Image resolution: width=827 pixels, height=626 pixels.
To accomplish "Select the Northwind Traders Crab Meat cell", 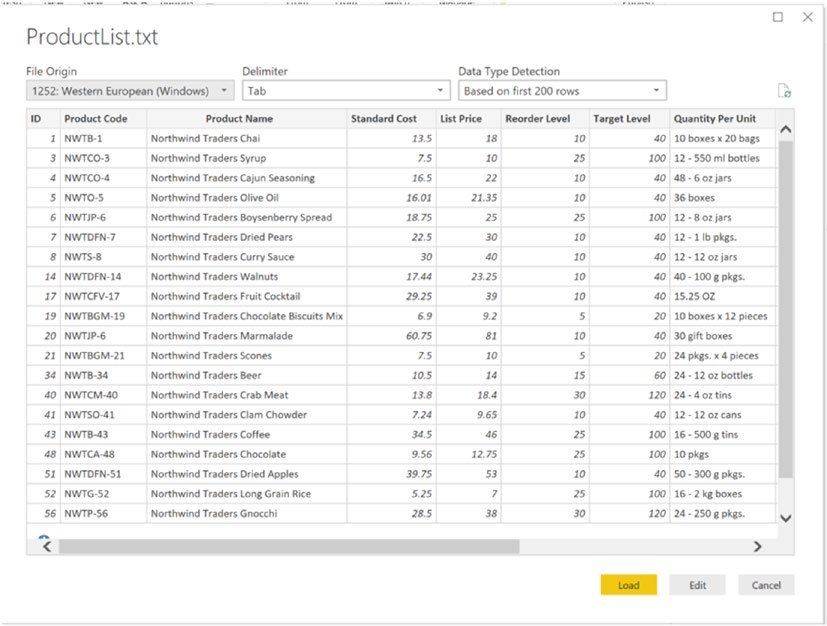I will (247, 395).
